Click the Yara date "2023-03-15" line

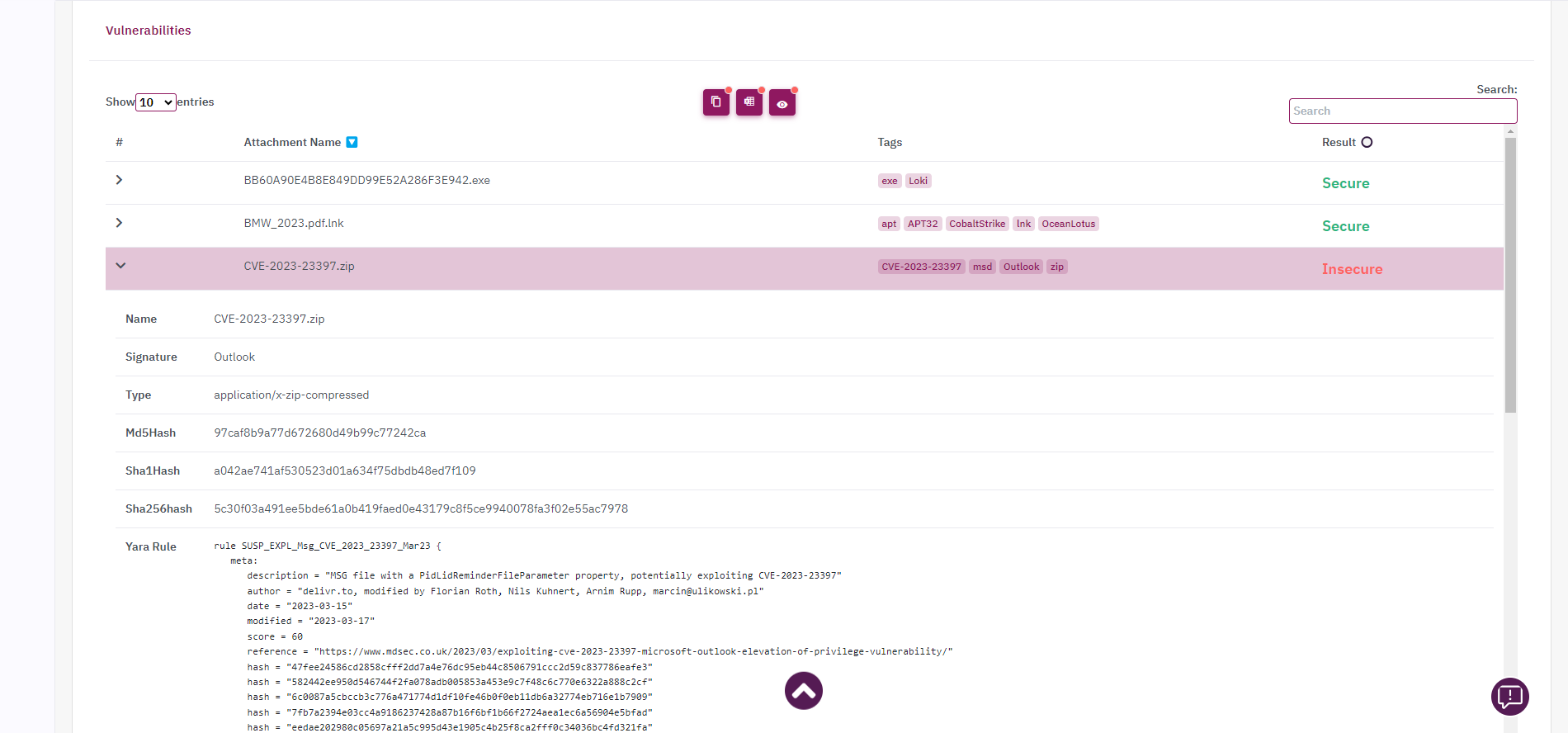(300, 606)
